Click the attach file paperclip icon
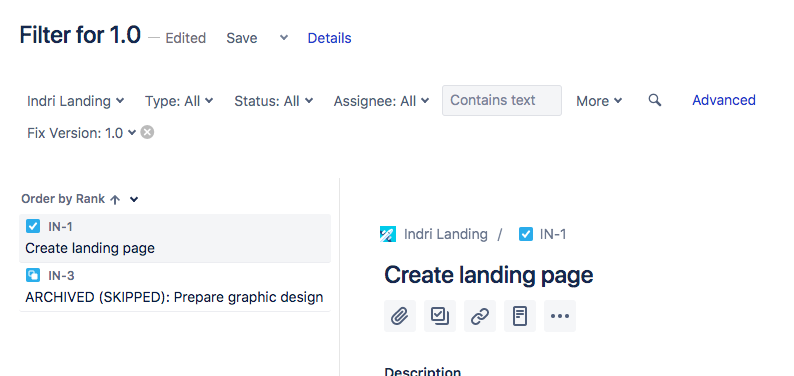Viewport: 794px width, 376px height. (x=400, y=316)
